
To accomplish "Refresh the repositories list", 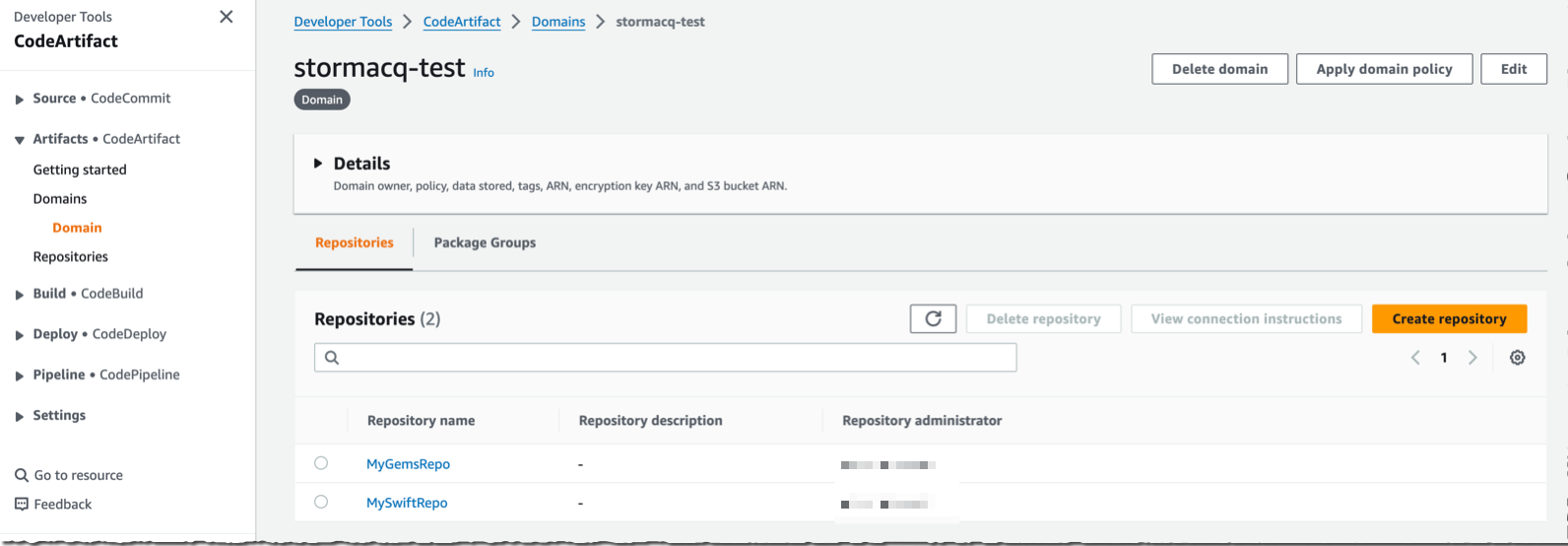I will tap(933, 318).
